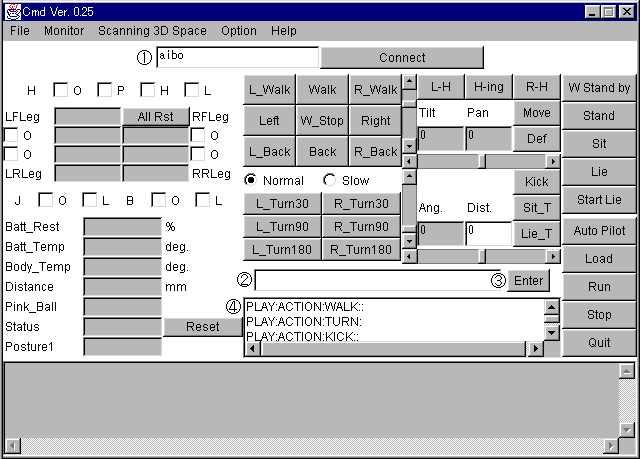Click the Java cup icon in title bar

pos(11,11)
